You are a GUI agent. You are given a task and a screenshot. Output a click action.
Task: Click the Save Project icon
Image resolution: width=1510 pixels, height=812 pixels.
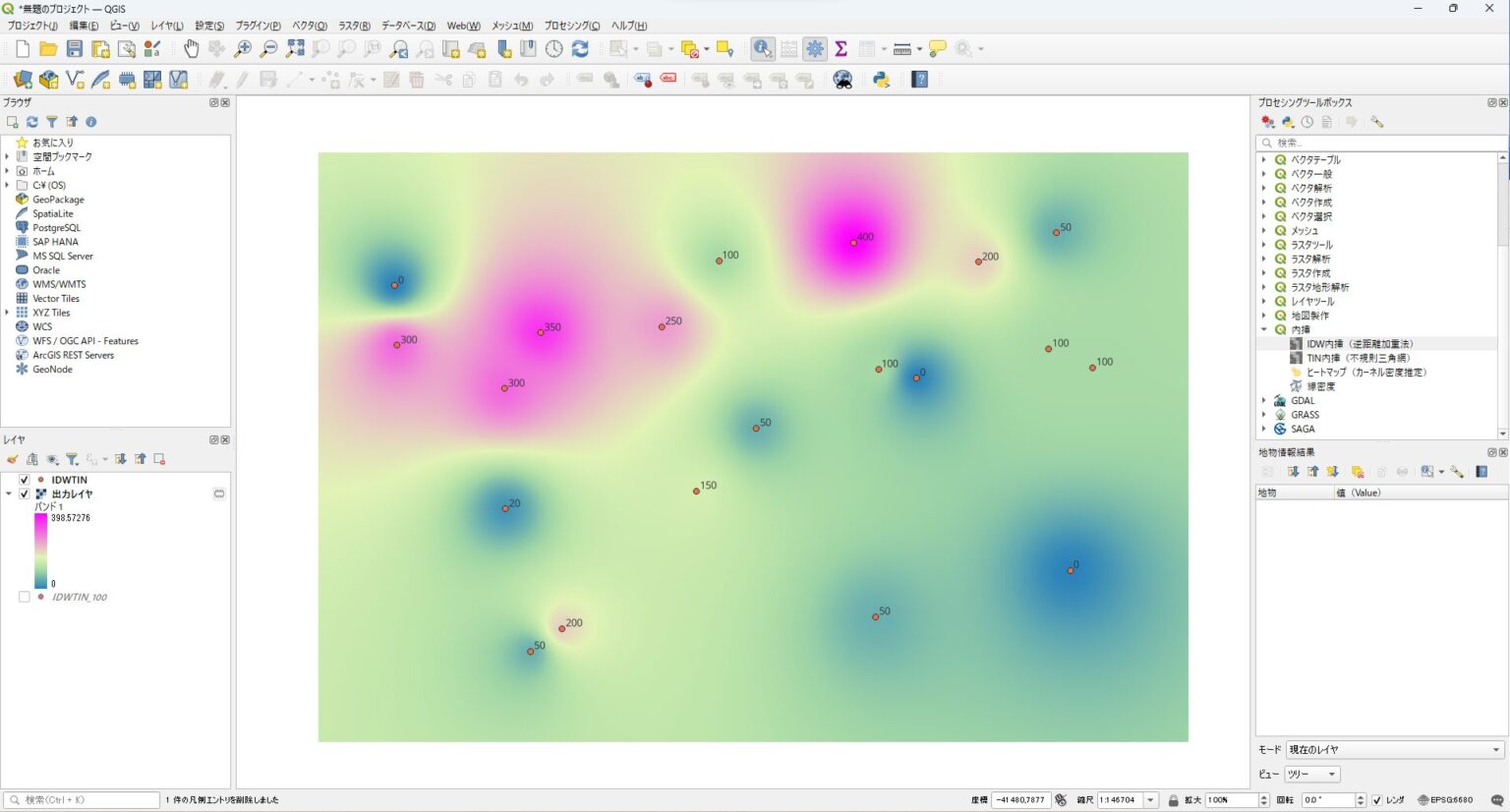point(75,49)
